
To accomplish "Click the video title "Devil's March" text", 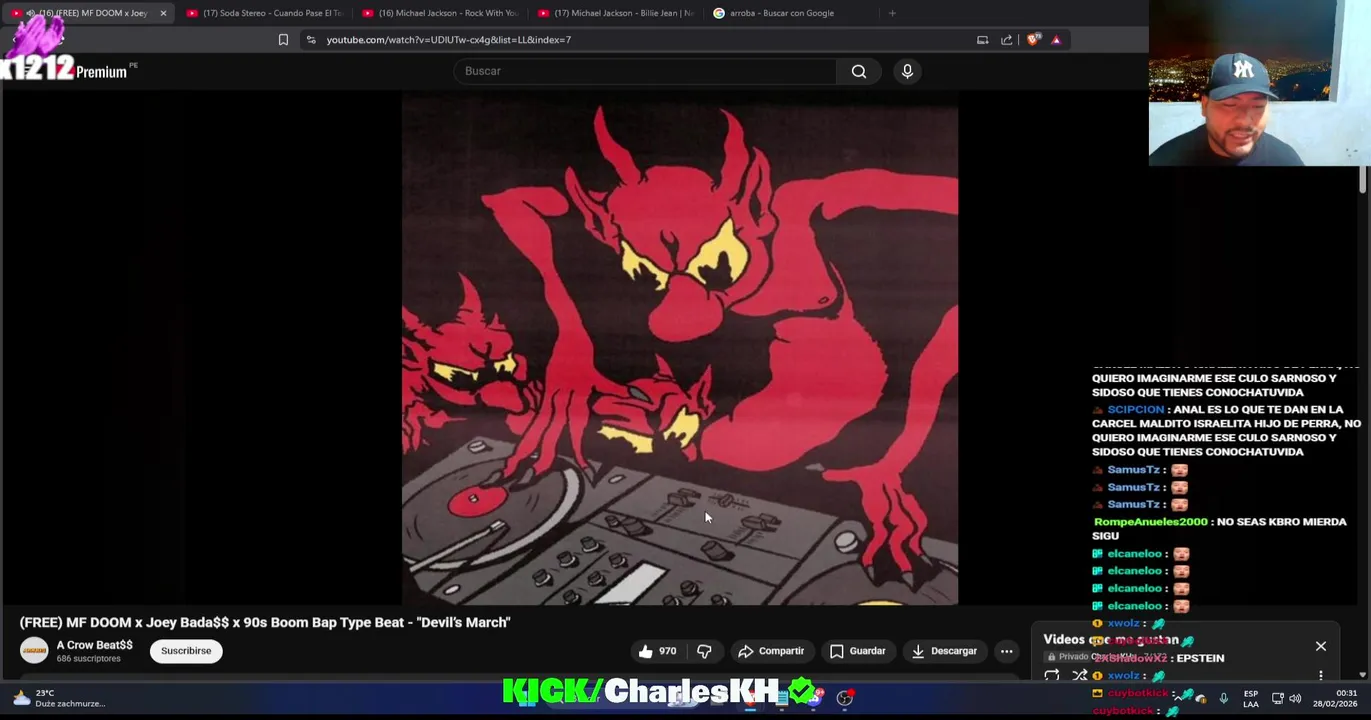I will coord(464,622).
